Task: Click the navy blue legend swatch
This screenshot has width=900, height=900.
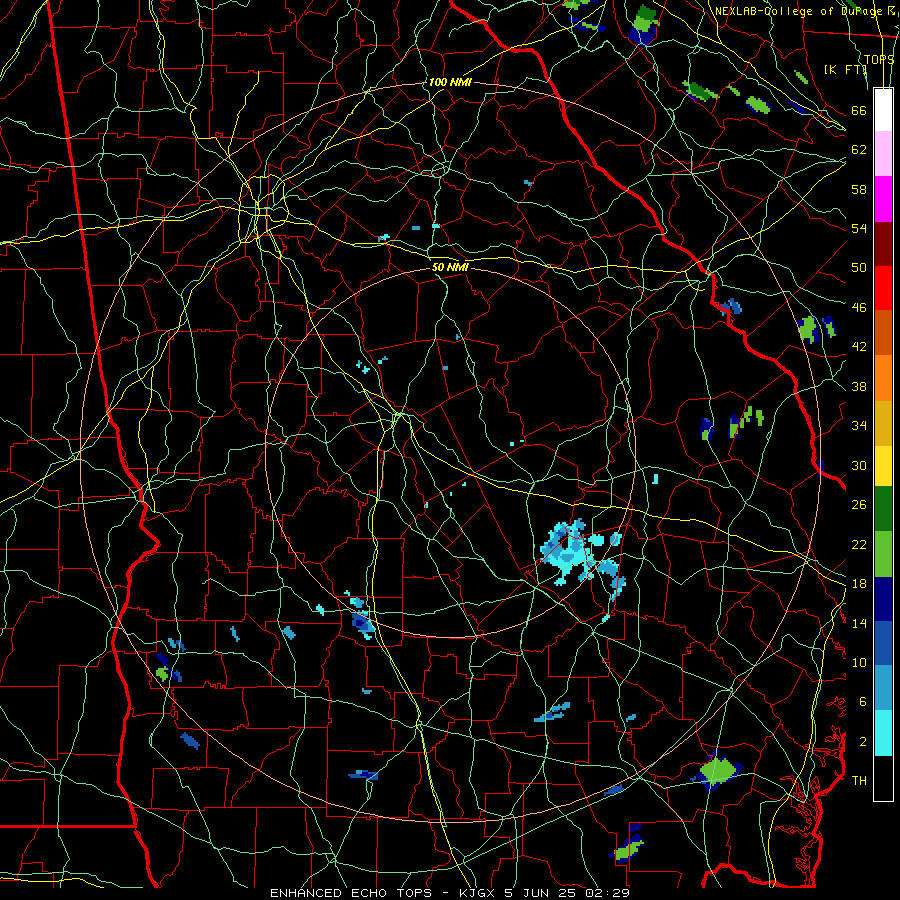Action: (883, 599)
